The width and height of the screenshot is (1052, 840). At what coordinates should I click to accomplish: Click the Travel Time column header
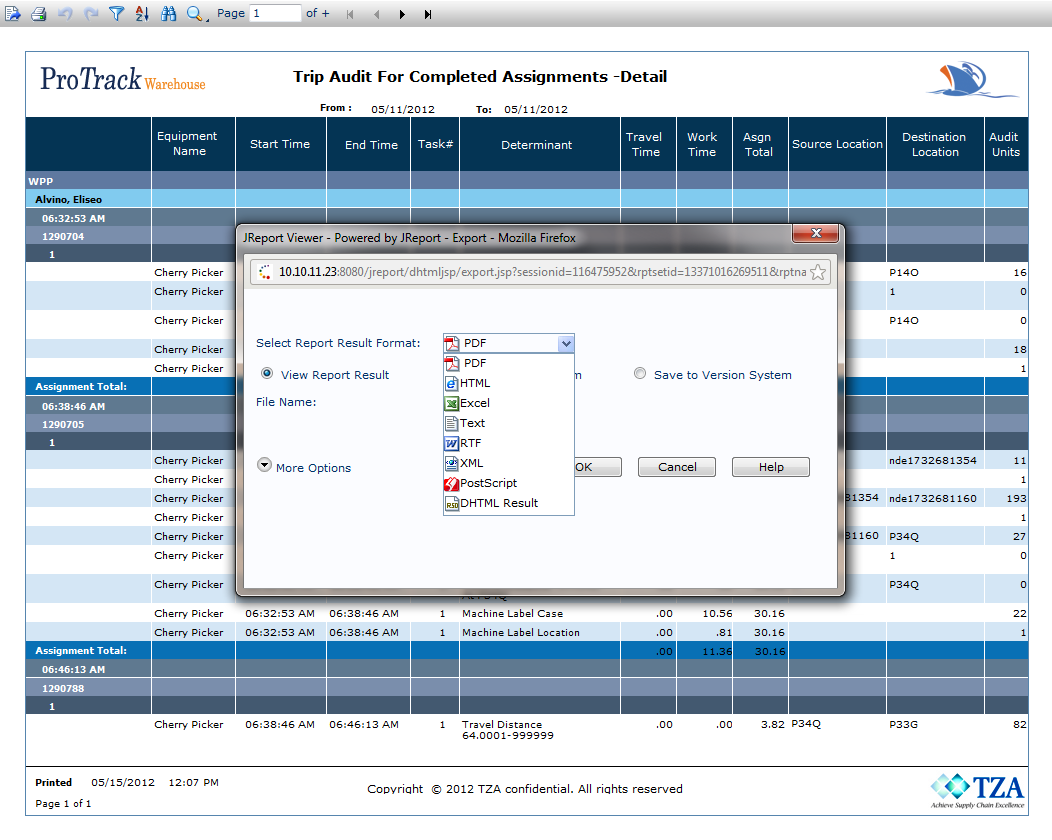click(648, 144)
